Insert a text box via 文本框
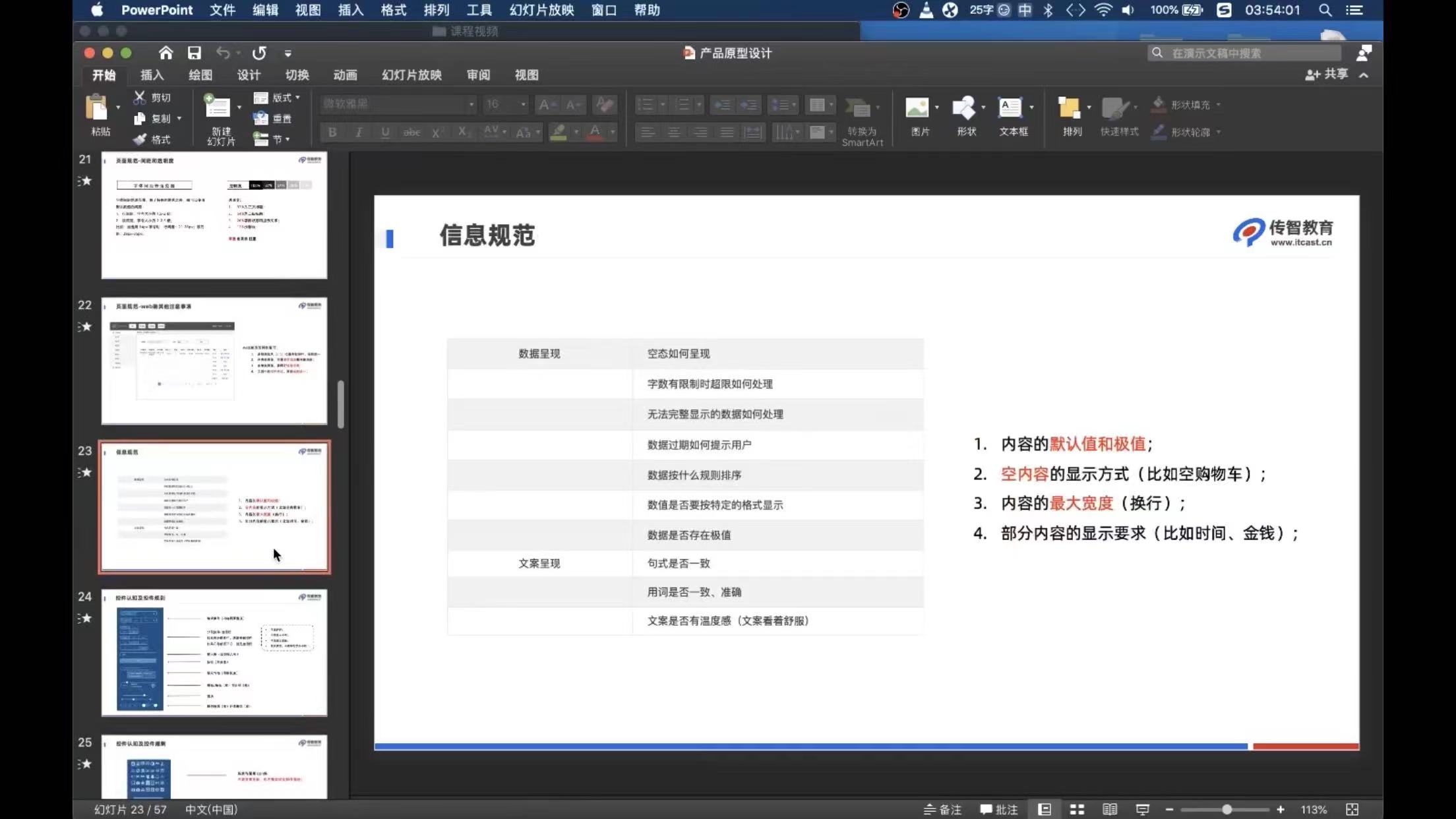 pos(1010,107)
